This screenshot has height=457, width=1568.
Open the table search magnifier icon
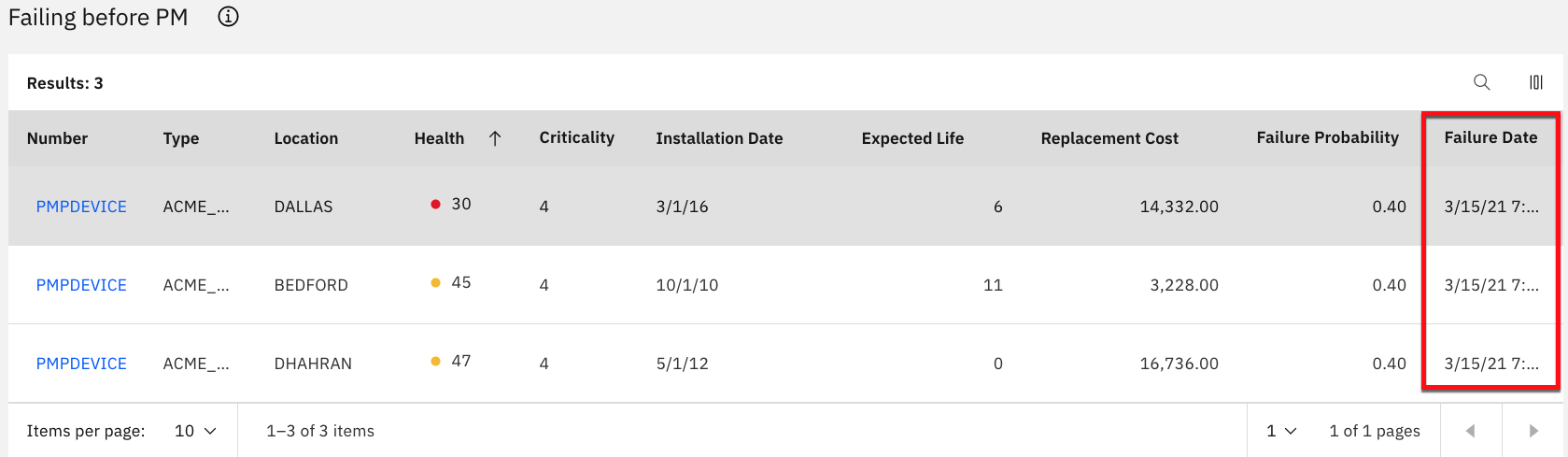coord(1481,82)
